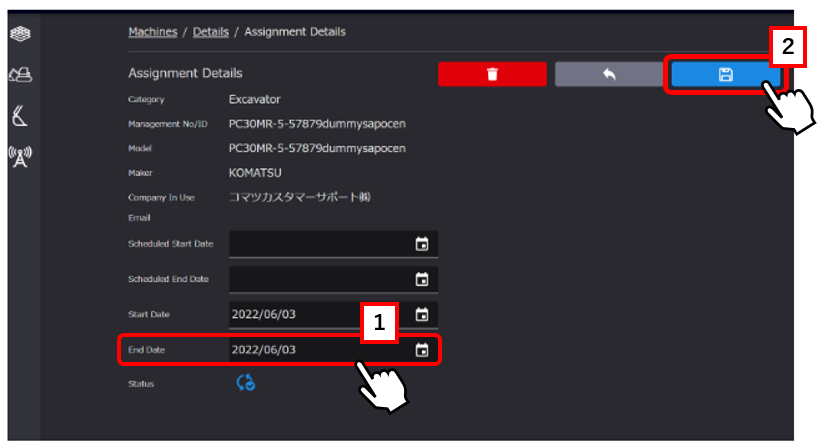Click the Category label
Image resolution: width=820 pixels, height=447 pixels.
[x=146, y=99]
